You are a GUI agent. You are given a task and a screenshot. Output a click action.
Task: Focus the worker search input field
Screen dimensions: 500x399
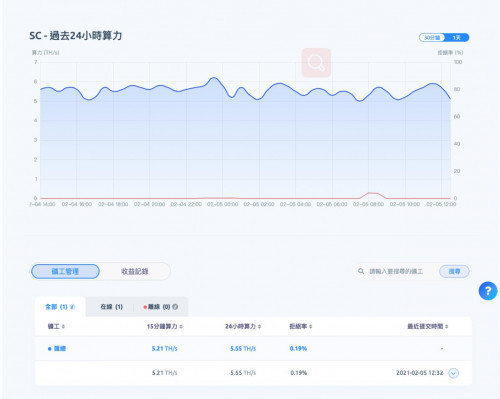tap(396, 271)
